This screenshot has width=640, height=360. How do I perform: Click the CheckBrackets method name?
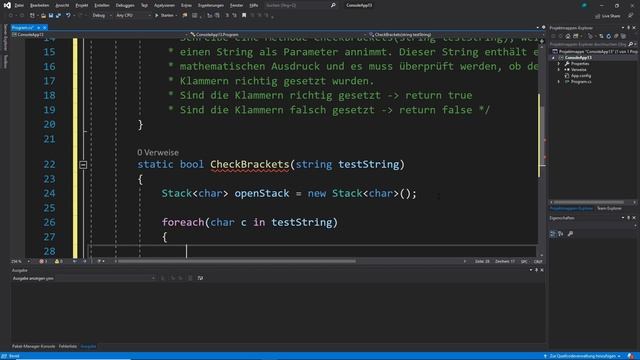click(249, 164)
